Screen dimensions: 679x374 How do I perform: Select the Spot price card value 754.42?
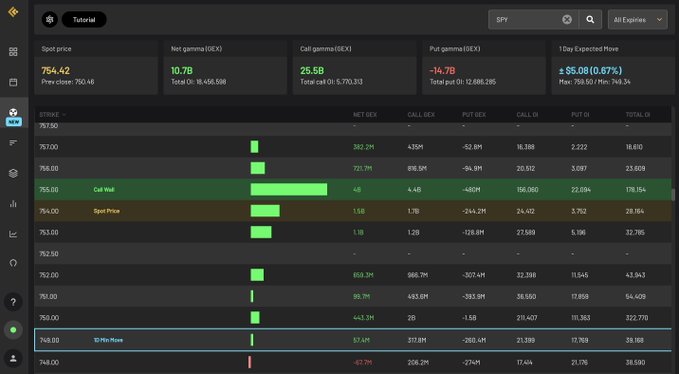(x=55, y=71)
